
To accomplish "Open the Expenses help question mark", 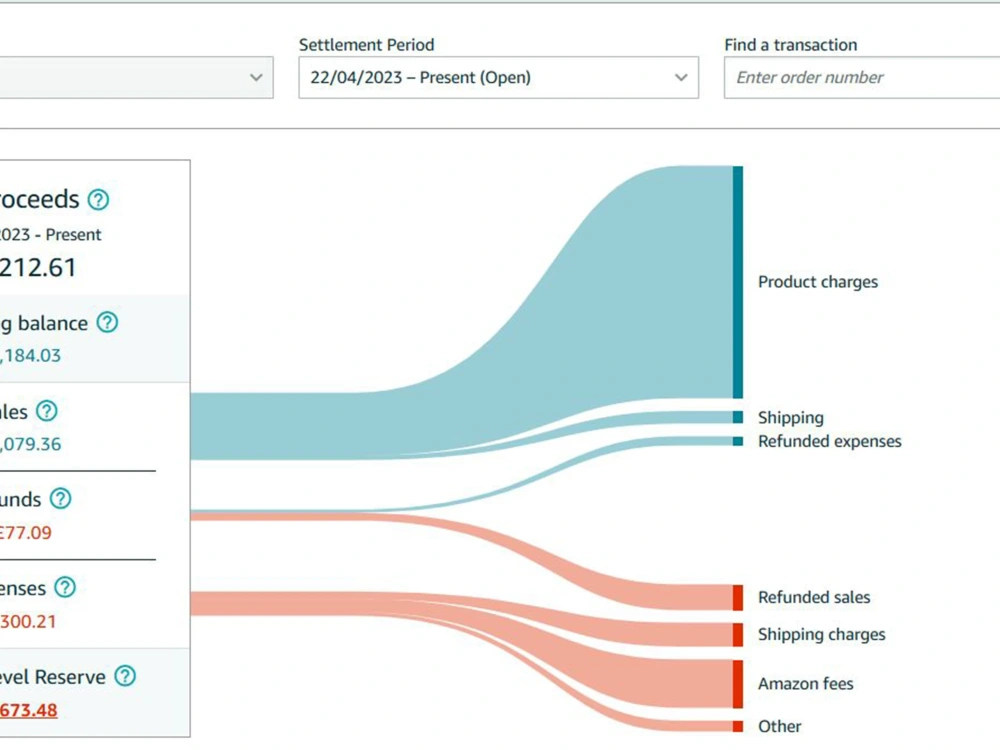I will tap(63, 588).
